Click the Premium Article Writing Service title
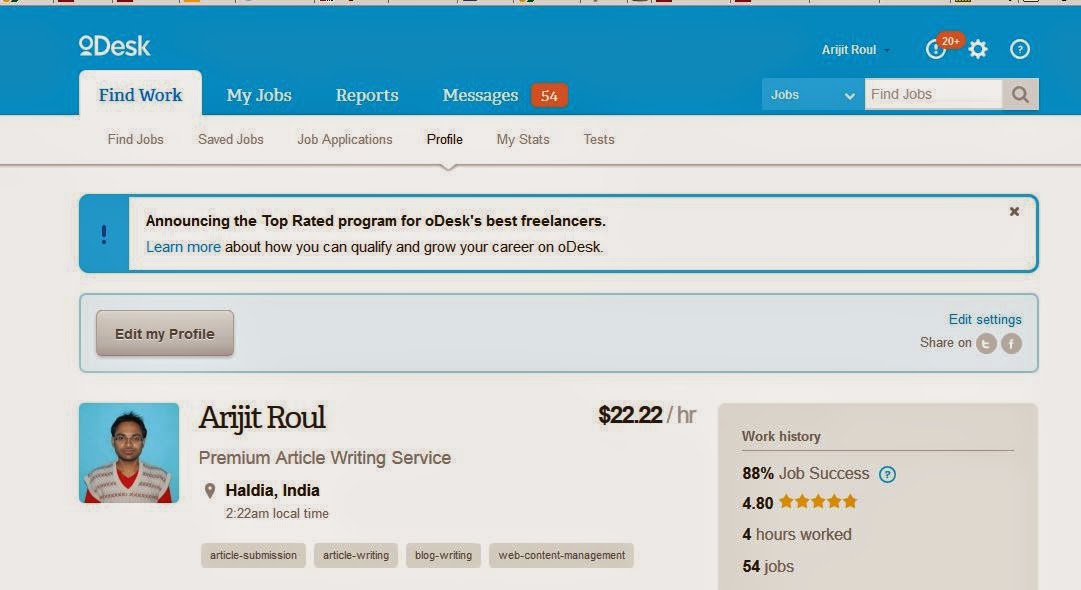Screen dimensions: 1081x590 [325, 458]
